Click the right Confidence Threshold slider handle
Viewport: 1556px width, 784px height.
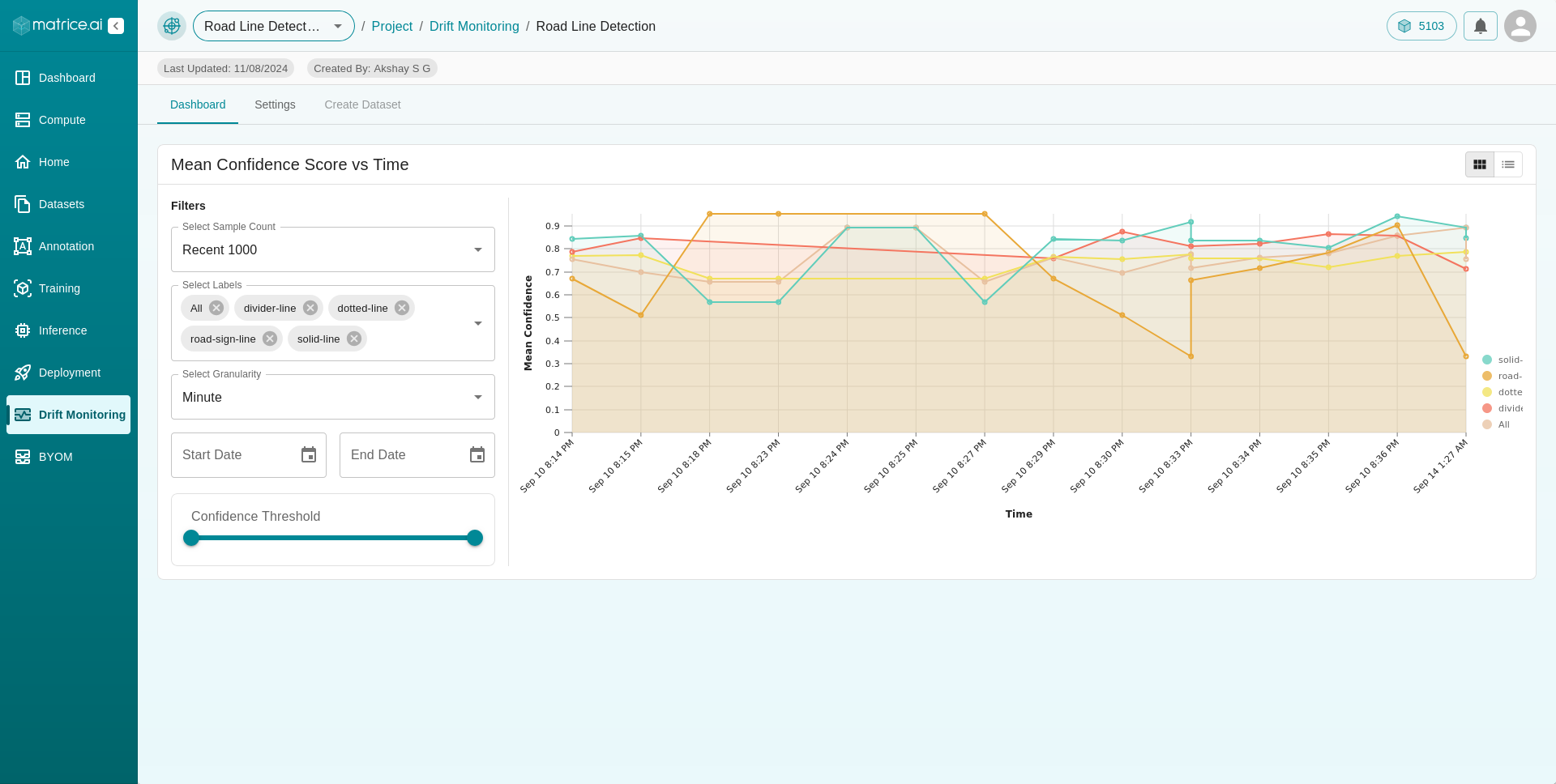[475, 538]
